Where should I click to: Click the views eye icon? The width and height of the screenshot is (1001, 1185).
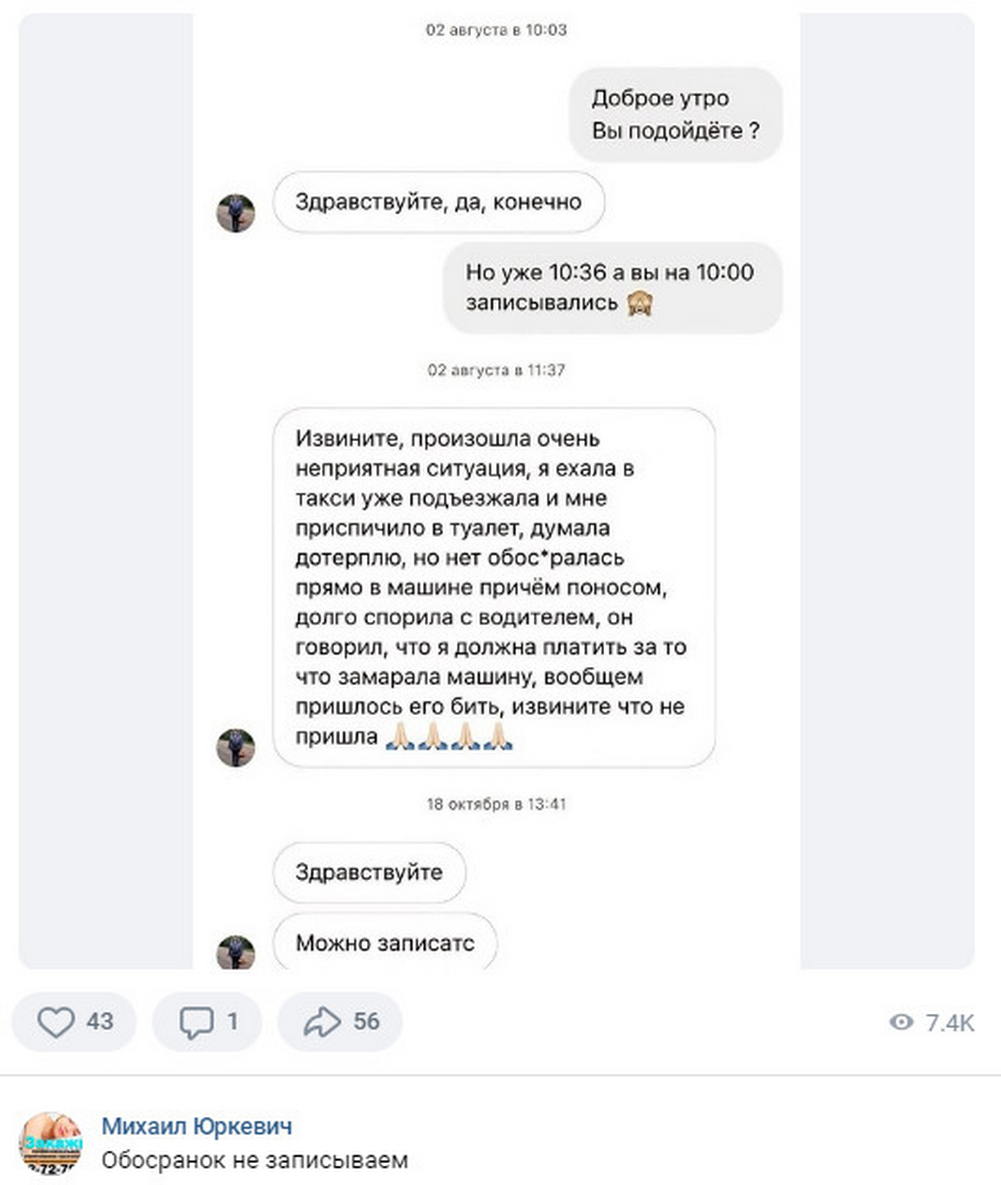point(901,1023)
